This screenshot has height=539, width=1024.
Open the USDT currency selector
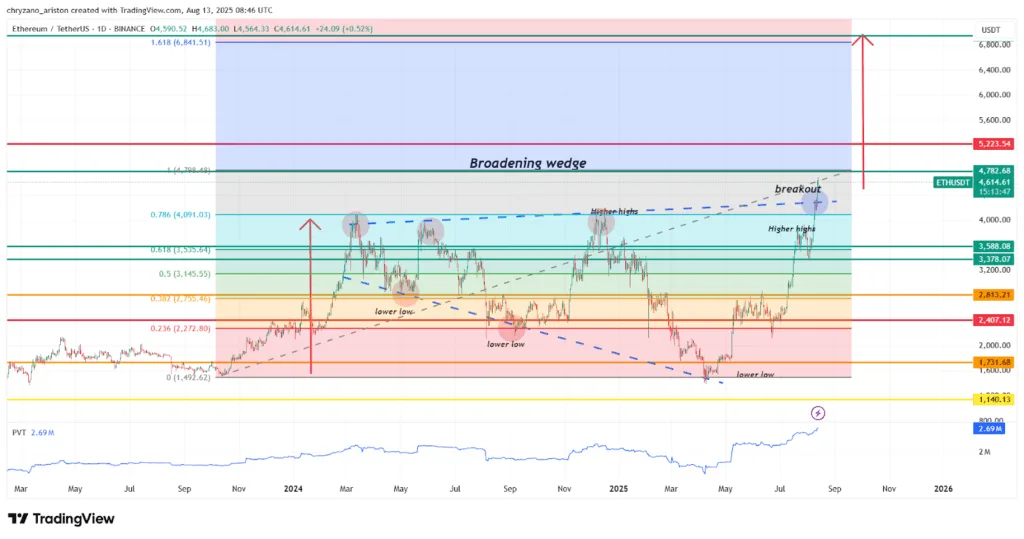pos(991,29)
